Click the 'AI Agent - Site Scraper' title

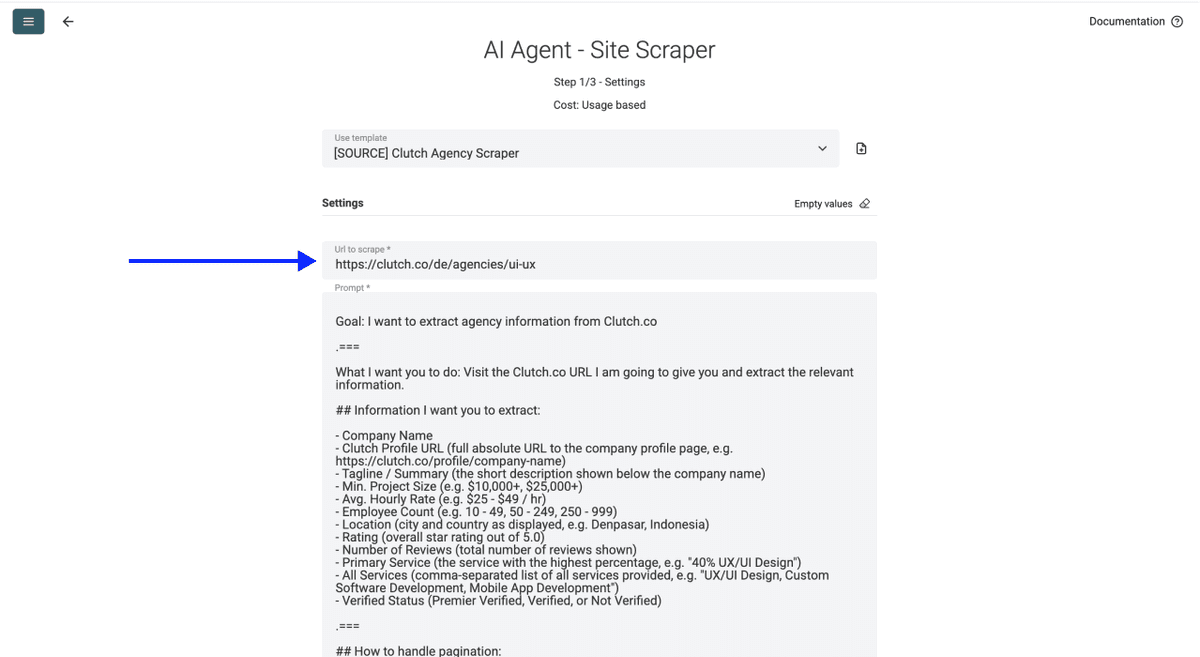(x=599, y=50)
